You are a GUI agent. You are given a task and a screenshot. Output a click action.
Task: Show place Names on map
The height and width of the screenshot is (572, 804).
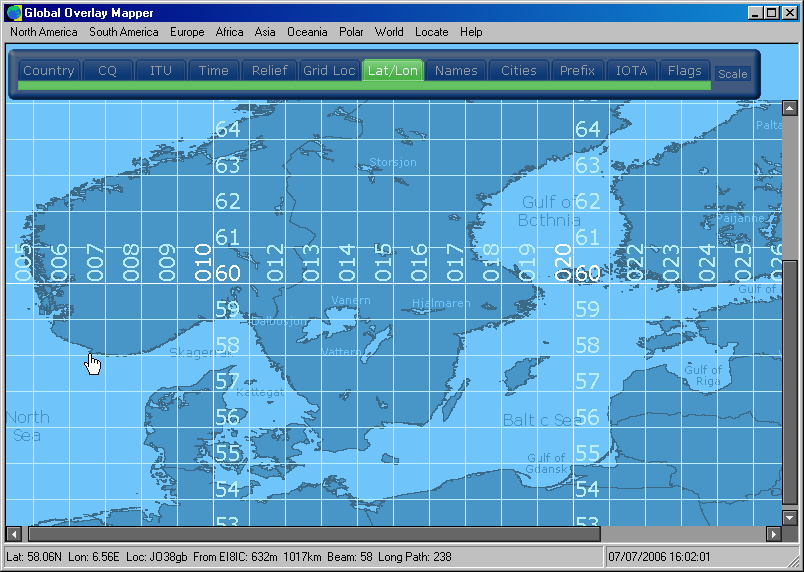[456, 71]
